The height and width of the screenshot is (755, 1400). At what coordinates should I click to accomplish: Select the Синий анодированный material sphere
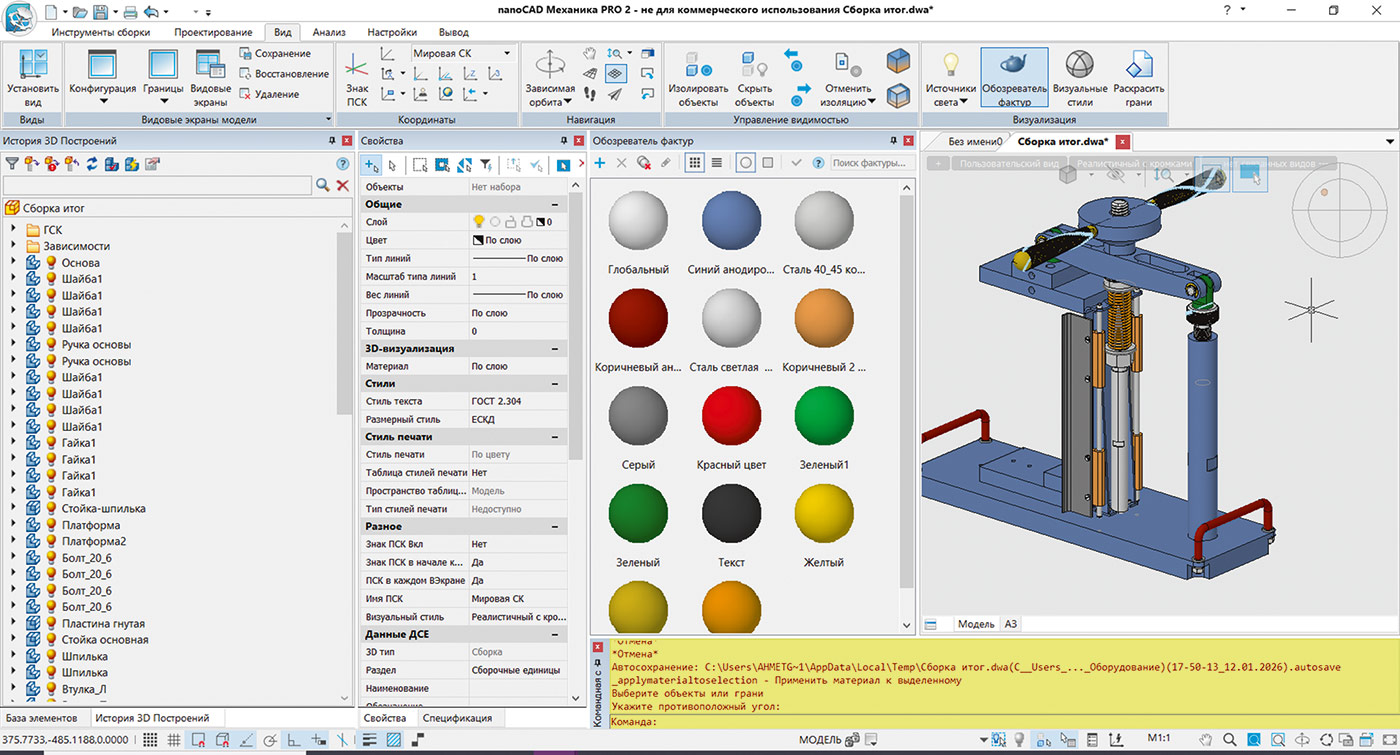pyautogui.click(x=732, y=221)
